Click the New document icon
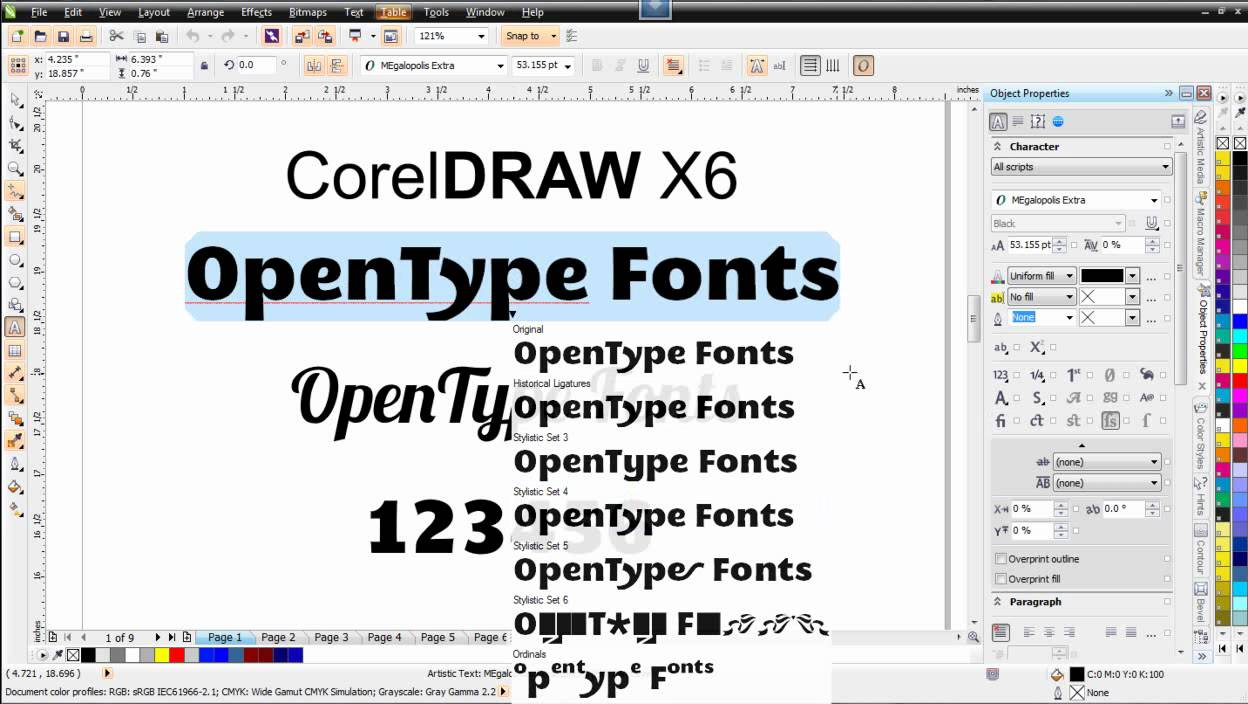 [17, 36]
